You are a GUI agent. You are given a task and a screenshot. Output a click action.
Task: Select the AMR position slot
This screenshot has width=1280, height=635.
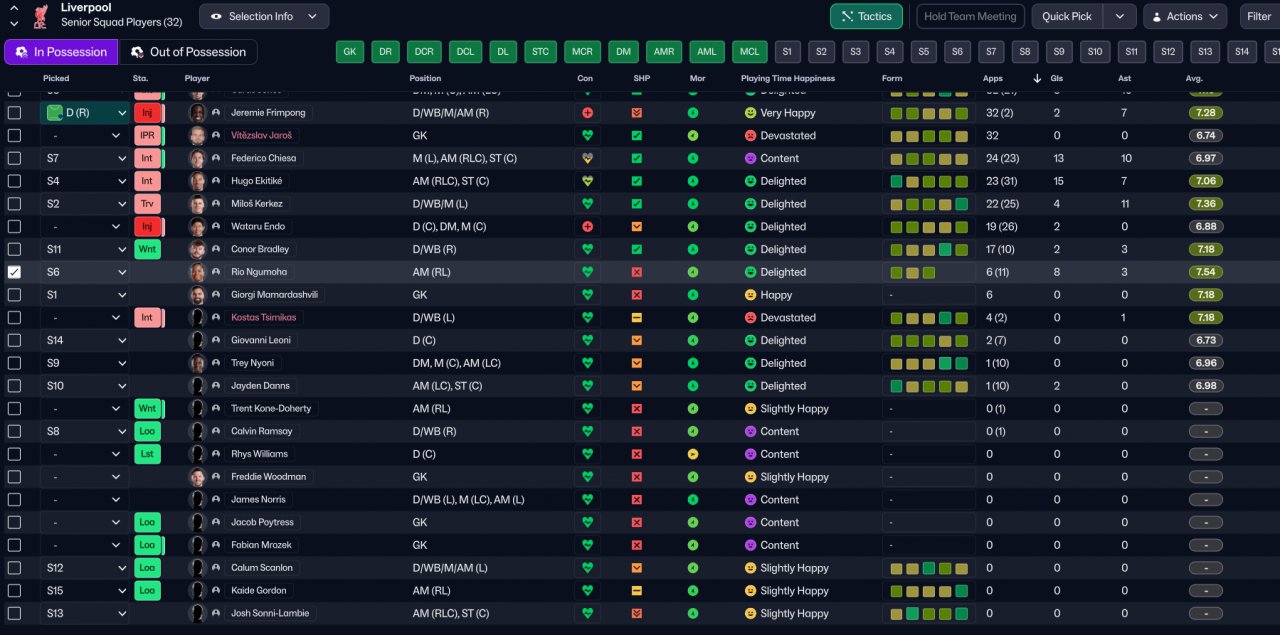click(662, 52)
